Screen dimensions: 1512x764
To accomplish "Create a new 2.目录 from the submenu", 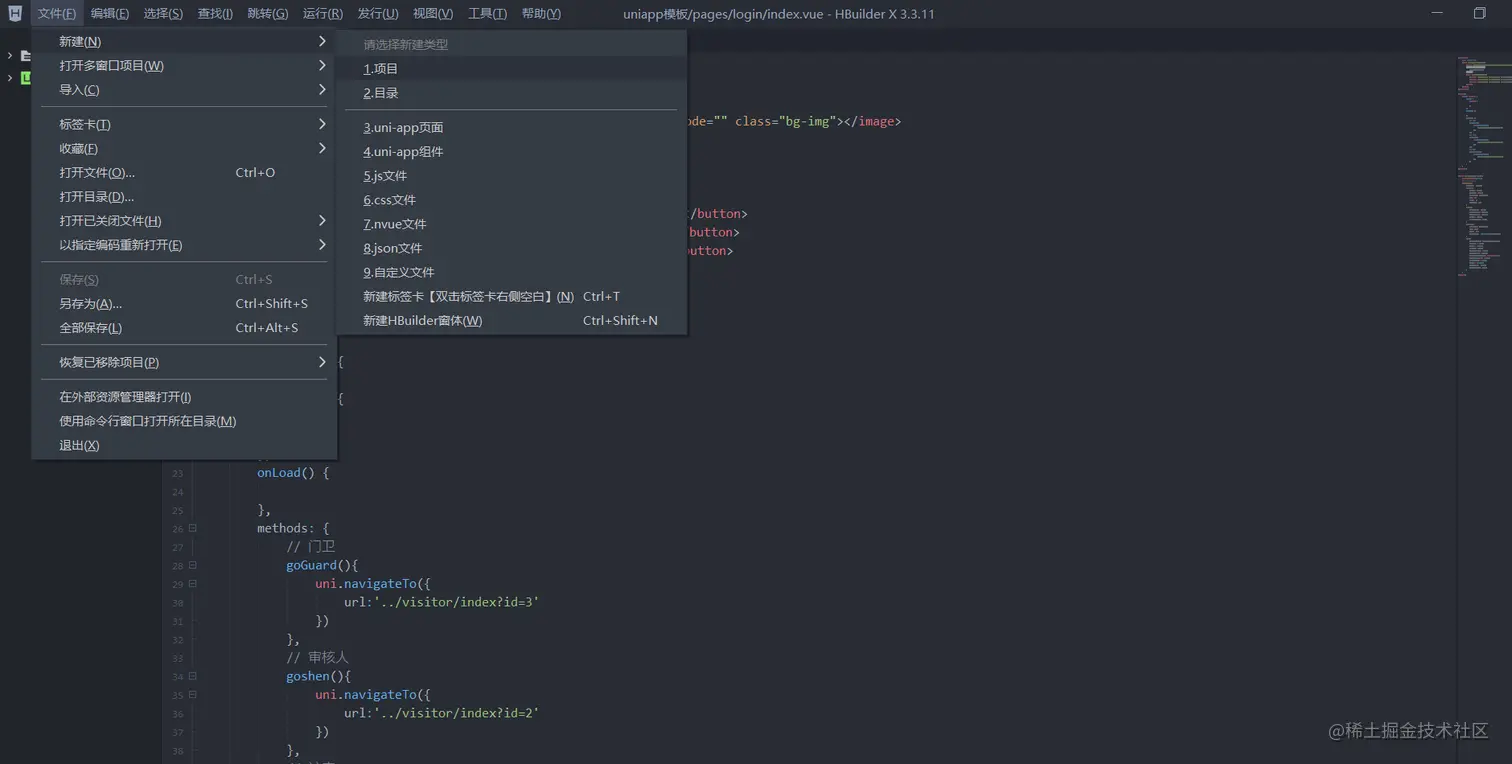I will pos(512,92).
